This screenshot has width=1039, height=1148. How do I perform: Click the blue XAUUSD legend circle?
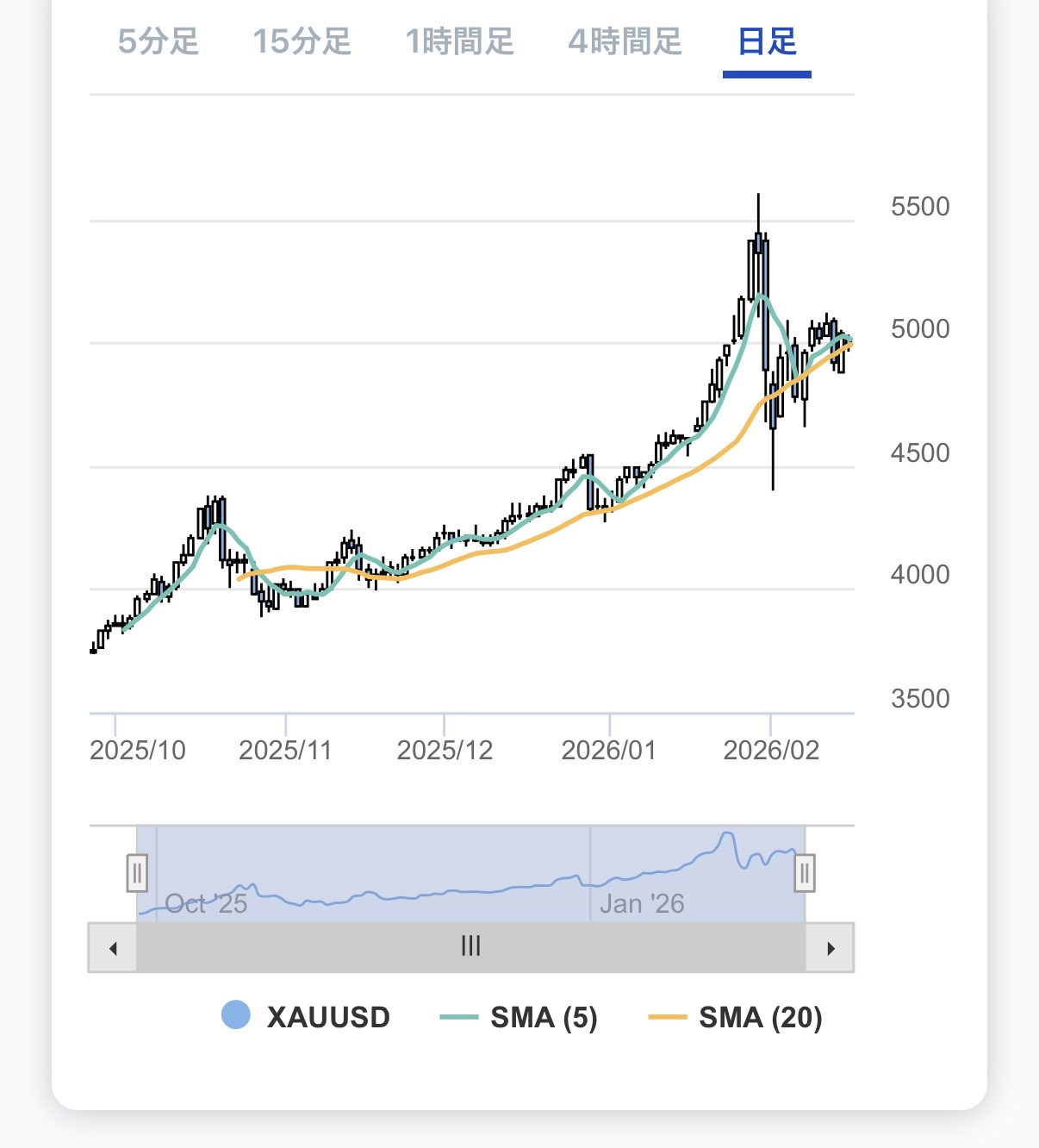[x=236, y=1015]
